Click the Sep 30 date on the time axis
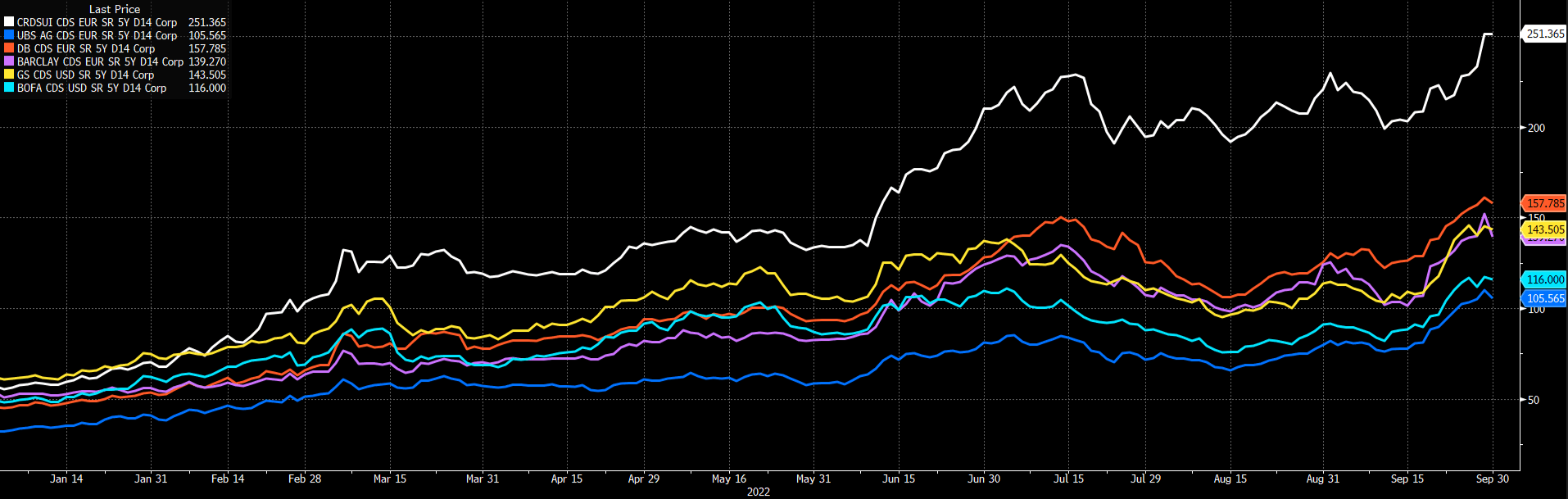1568x499 pixels. [1492, 479]
